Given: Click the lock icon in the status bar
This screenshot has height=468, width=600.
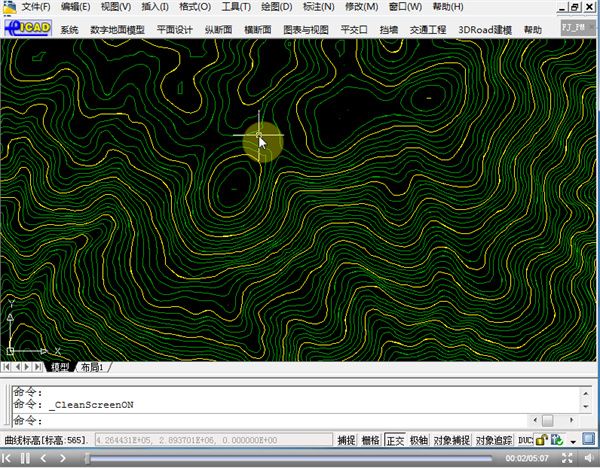Looking at the screenshot, I should coord(541,440).
